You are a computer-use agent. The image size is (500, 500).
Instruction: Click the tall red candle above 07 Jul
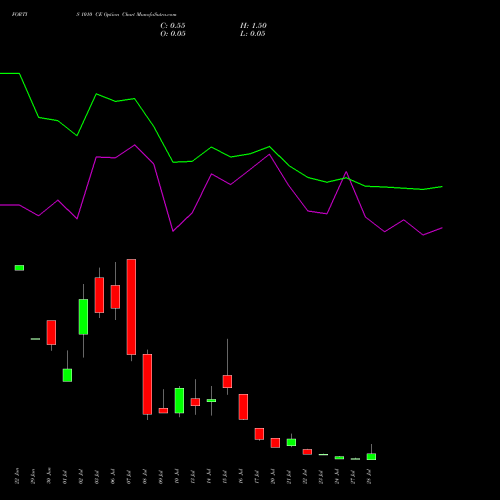[131, 307]
